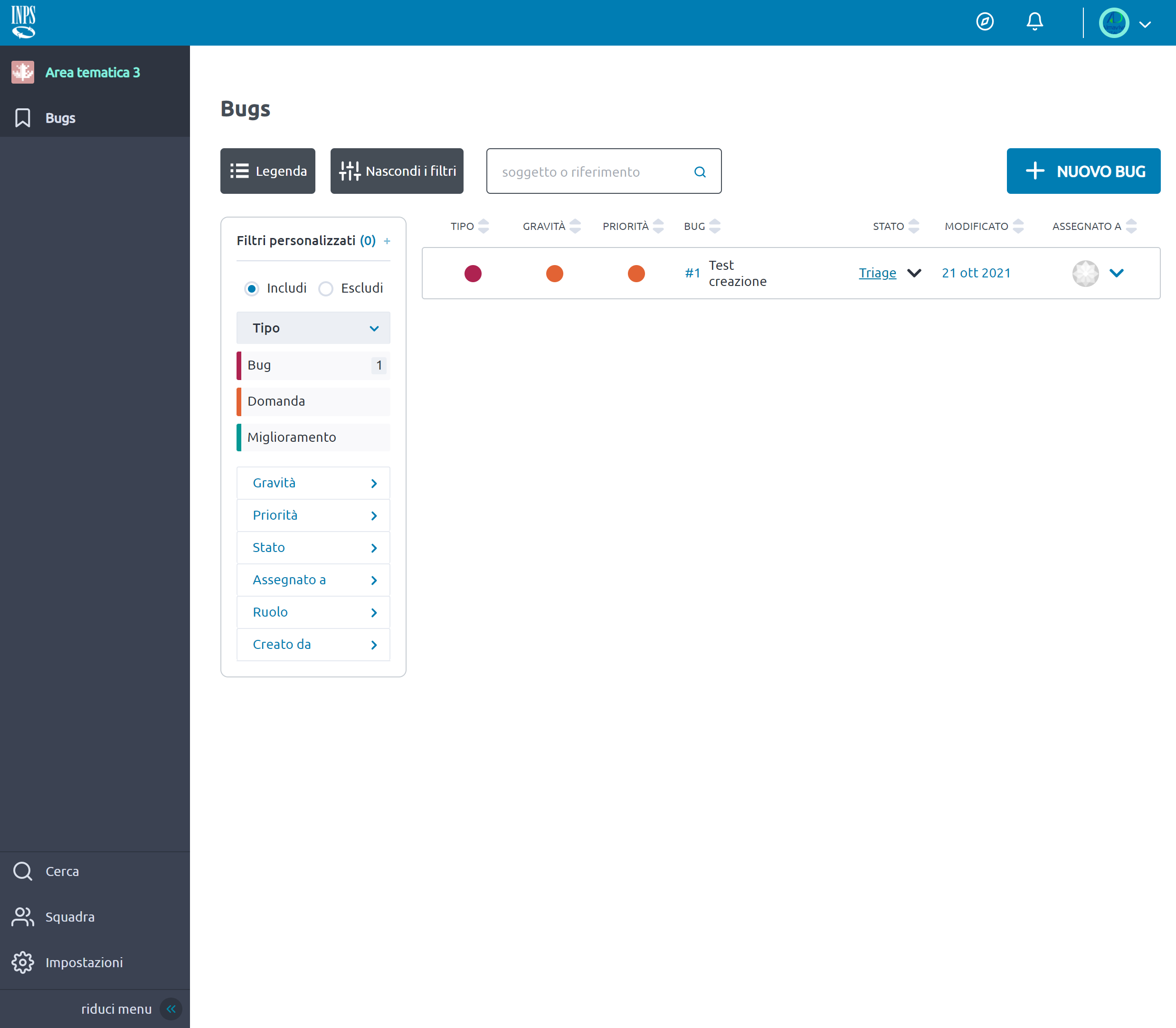Open the Legenda button
The height and width of the screenshot is (1028, 1176).
click(x=268, y=171)
